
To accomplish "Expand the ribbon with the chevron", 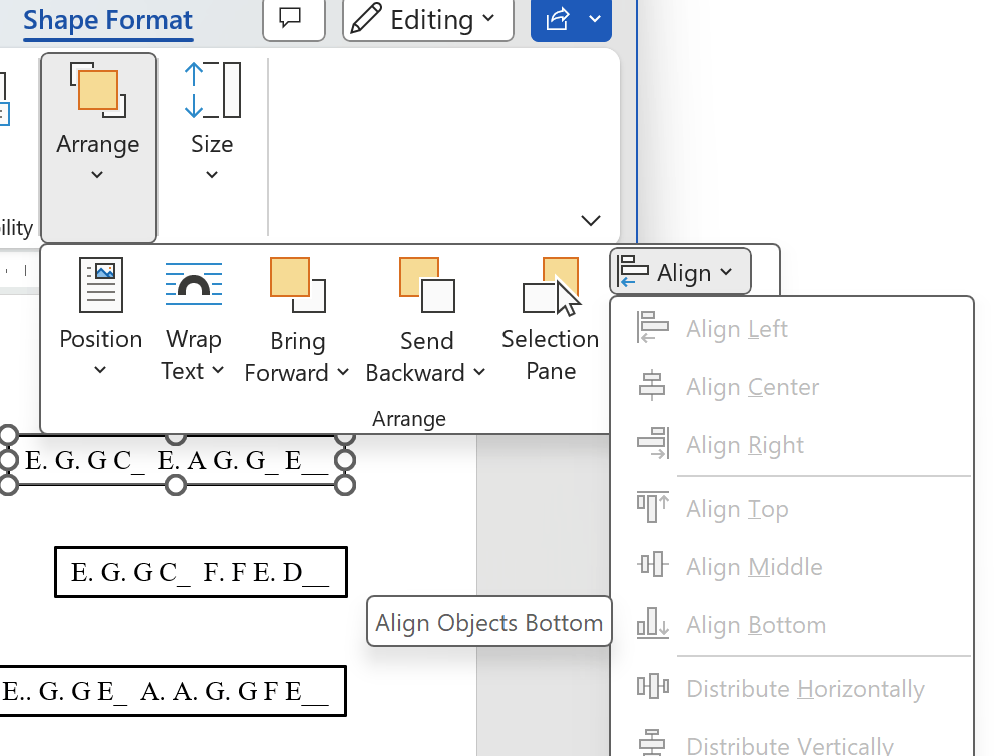I will coord(590,220).
